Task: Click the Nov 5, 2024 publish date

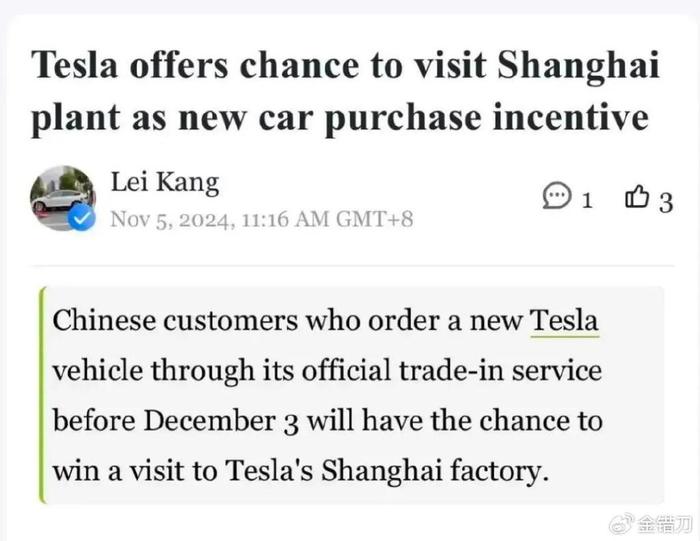Action: click(x=172, y=220)
